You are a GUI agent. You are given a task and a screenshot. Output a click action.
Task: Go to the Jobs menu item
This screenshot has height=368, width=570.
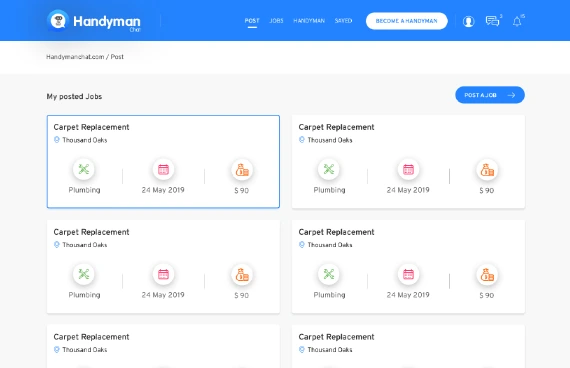[x=276, y=21]
